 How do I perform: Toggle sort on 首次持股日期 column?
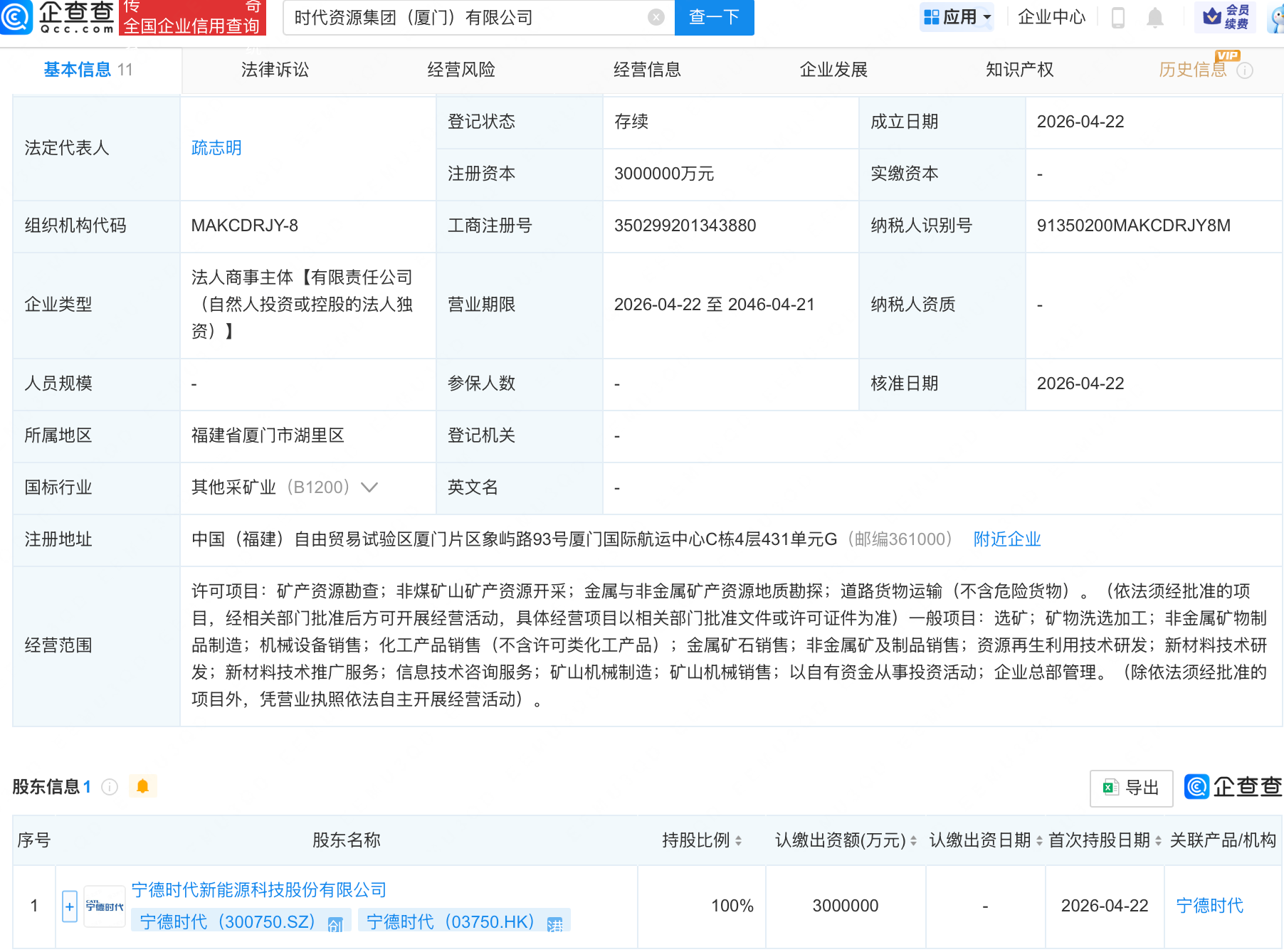1158,840
